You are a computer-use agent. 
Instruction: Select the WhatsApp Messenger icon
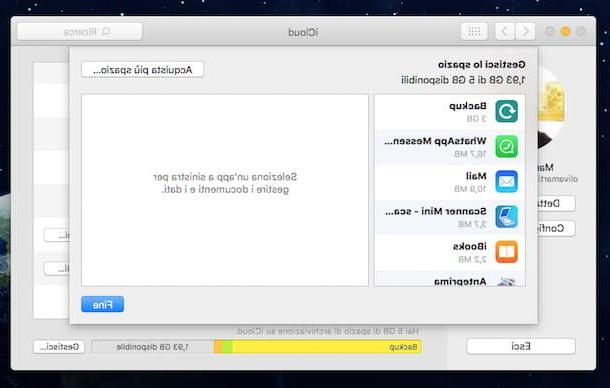(507, 147)
